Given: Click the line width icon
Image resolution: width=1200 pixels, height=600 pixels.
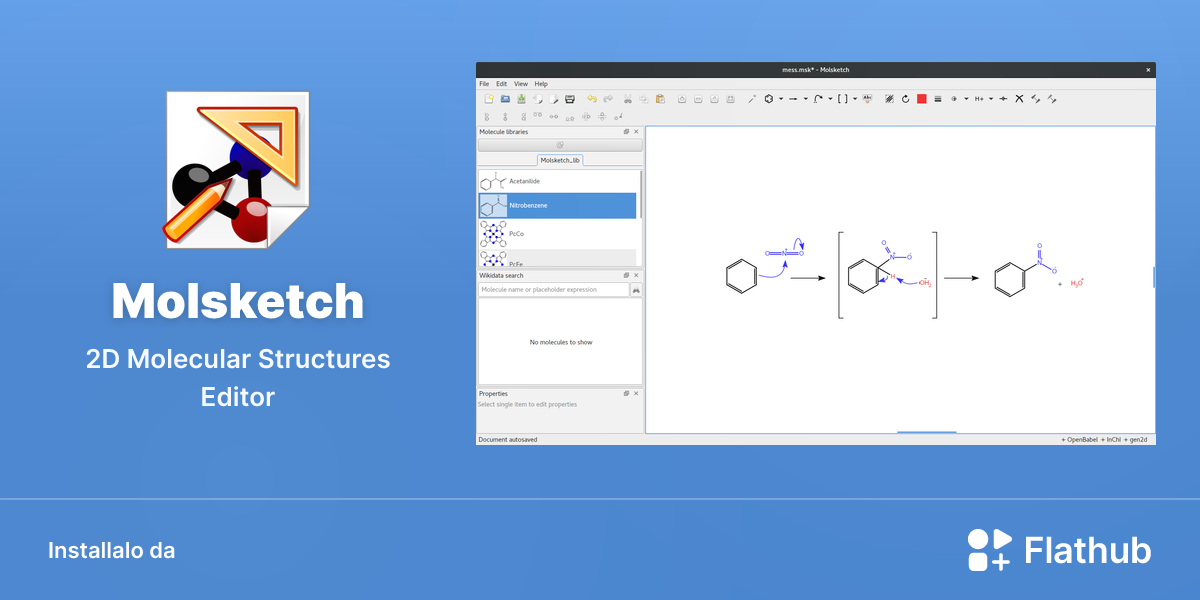Looking at the screenshot, I should [x=938, y=99].
